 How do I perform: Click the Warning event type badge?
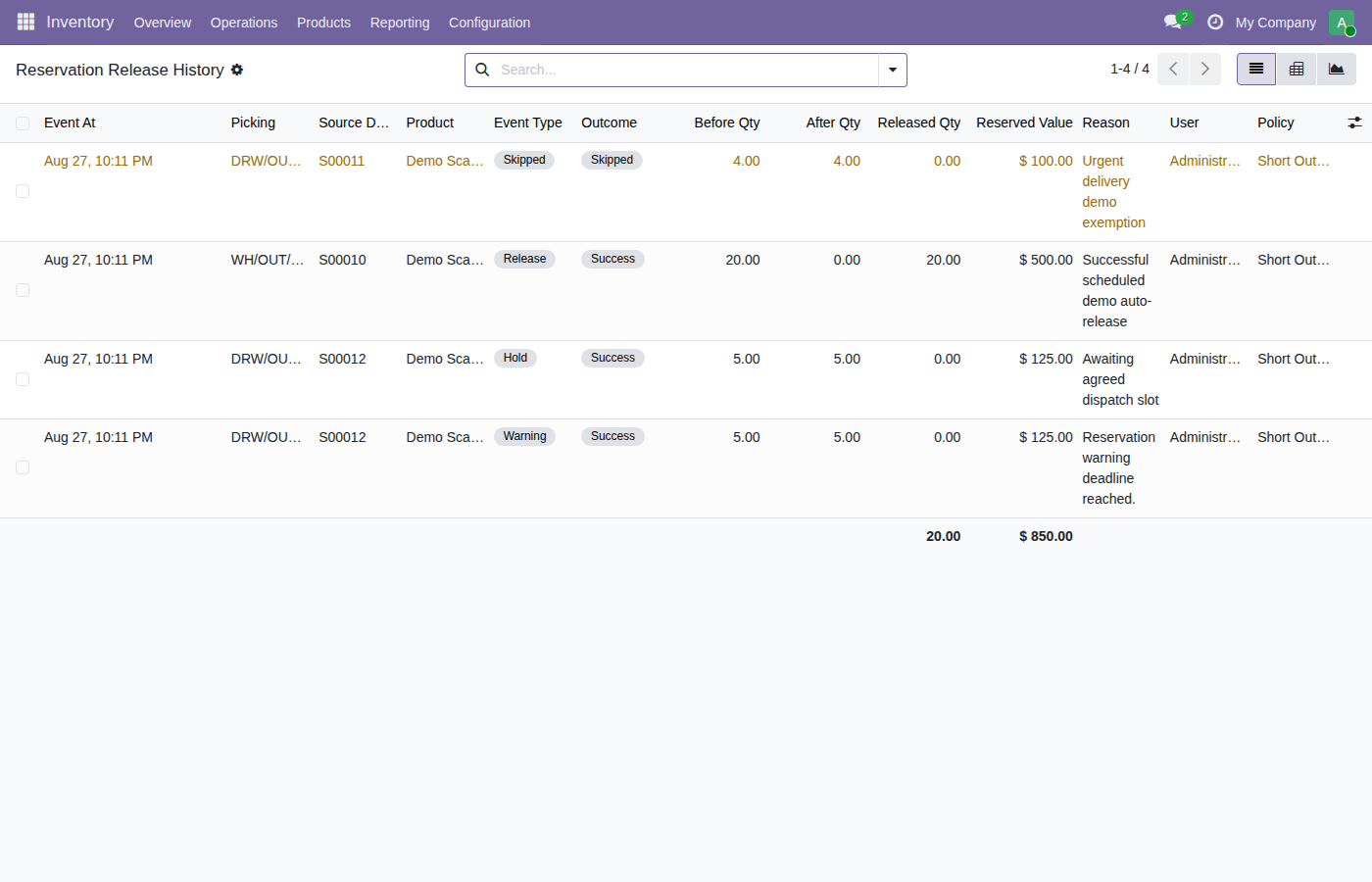[x=524, y=436]
